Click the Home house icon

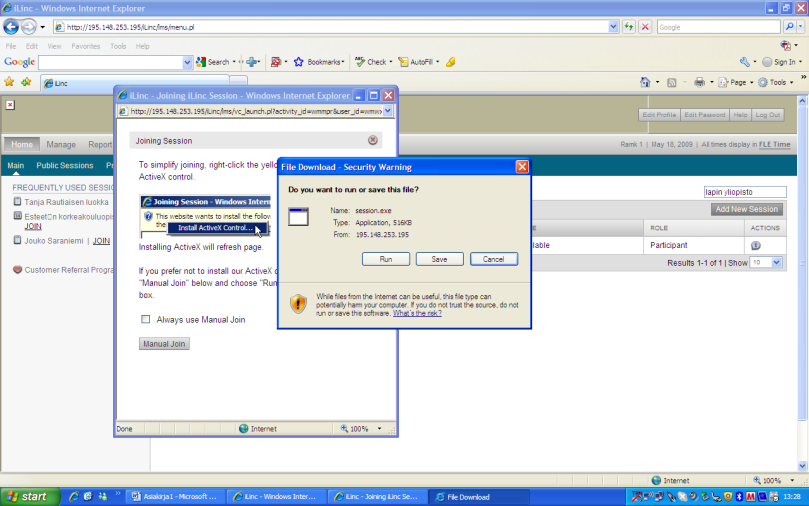click(x=645, y=82)
